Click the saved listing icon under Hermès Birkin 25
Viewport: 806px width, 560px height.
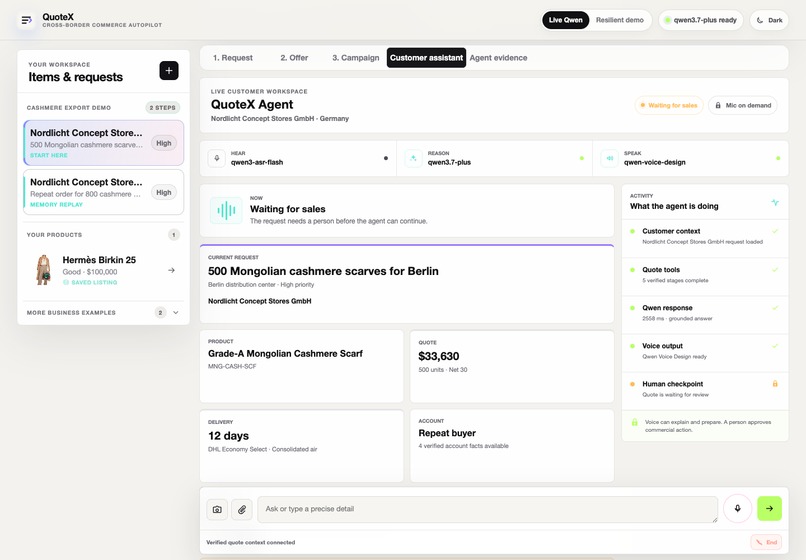66,282
